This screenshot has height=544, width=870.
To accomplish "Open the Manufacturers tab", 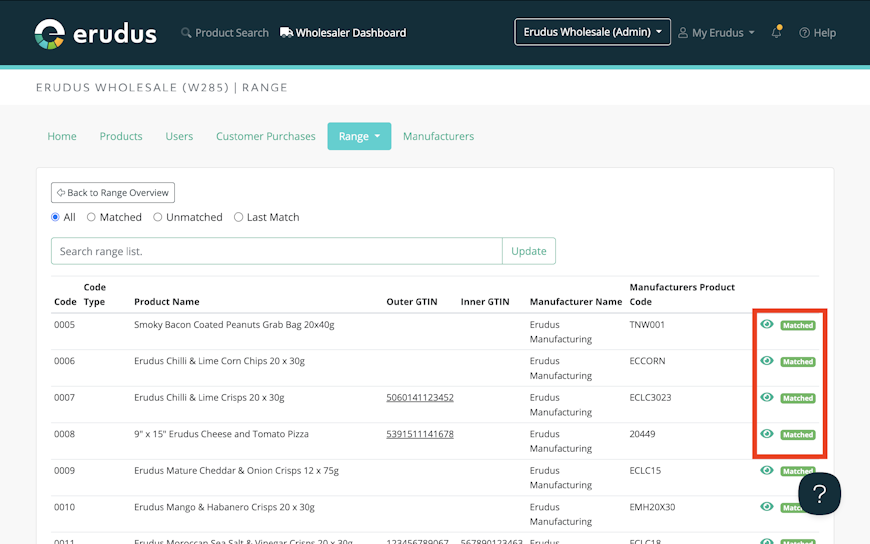I will [x=438, y=136].
